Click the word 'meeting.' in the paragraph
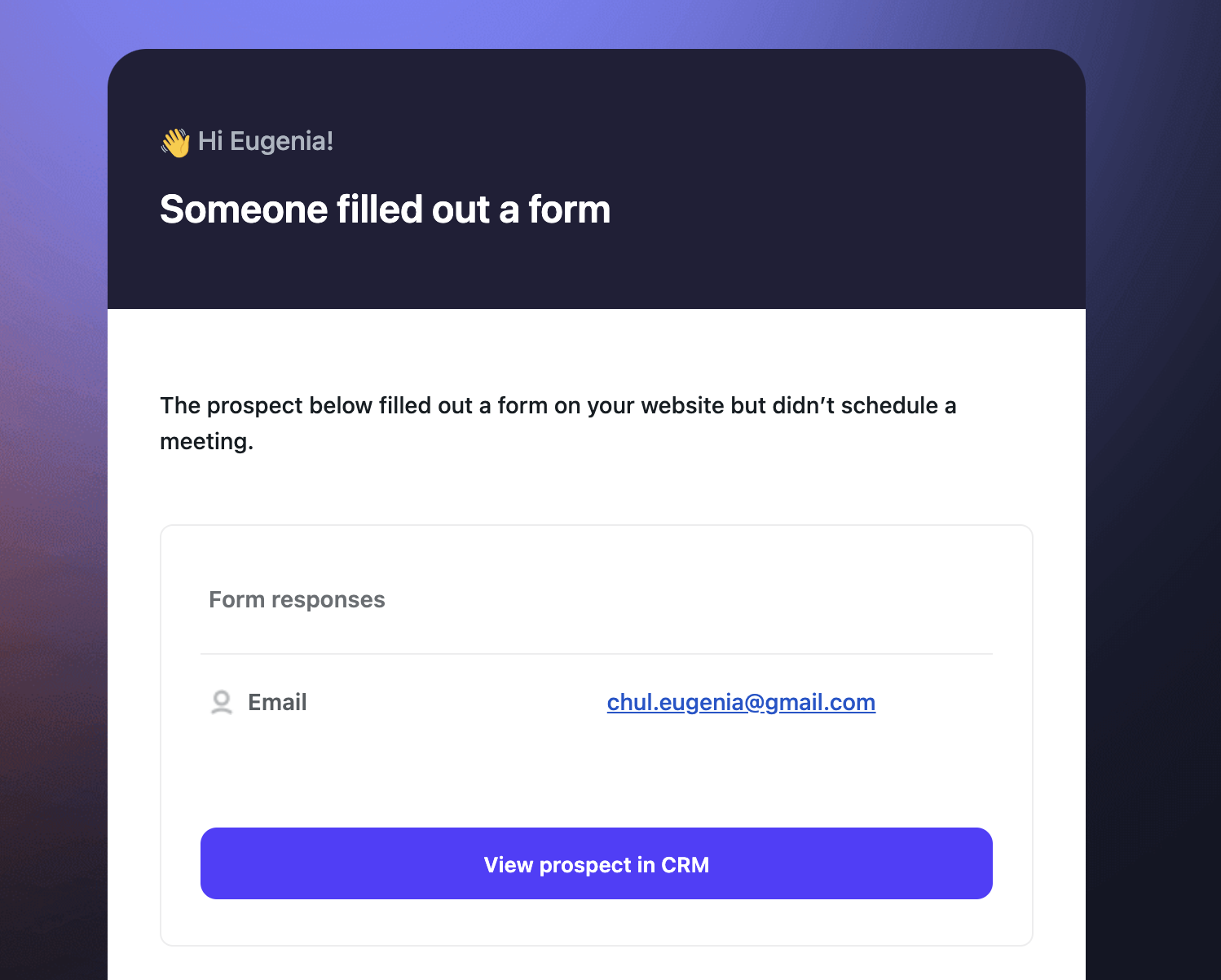This screenshot has height=980, width=1221. tap(207, 442)
